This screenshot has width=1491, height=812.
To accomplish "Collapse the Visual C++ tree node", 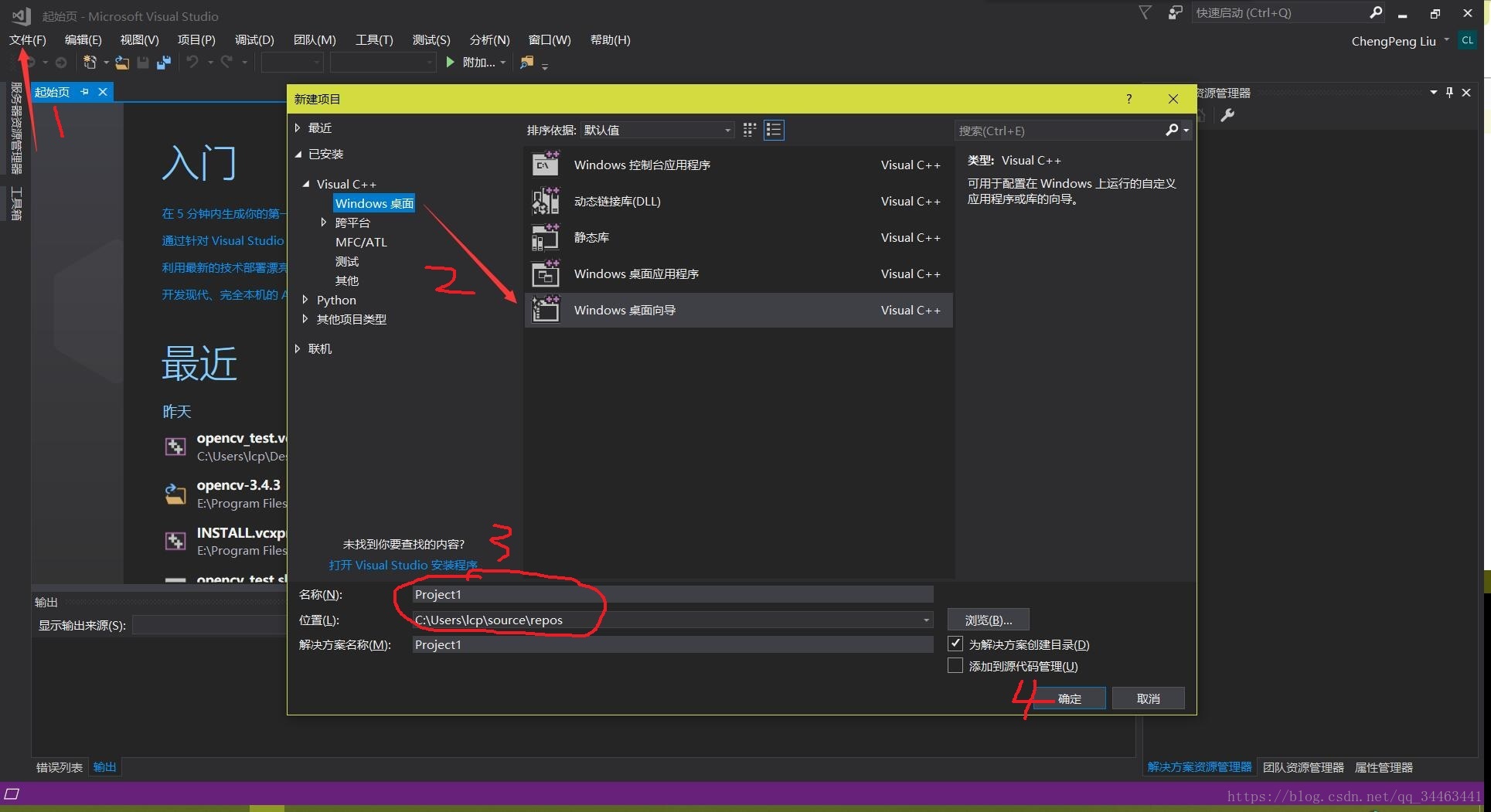I will click(x=306, y=184).
